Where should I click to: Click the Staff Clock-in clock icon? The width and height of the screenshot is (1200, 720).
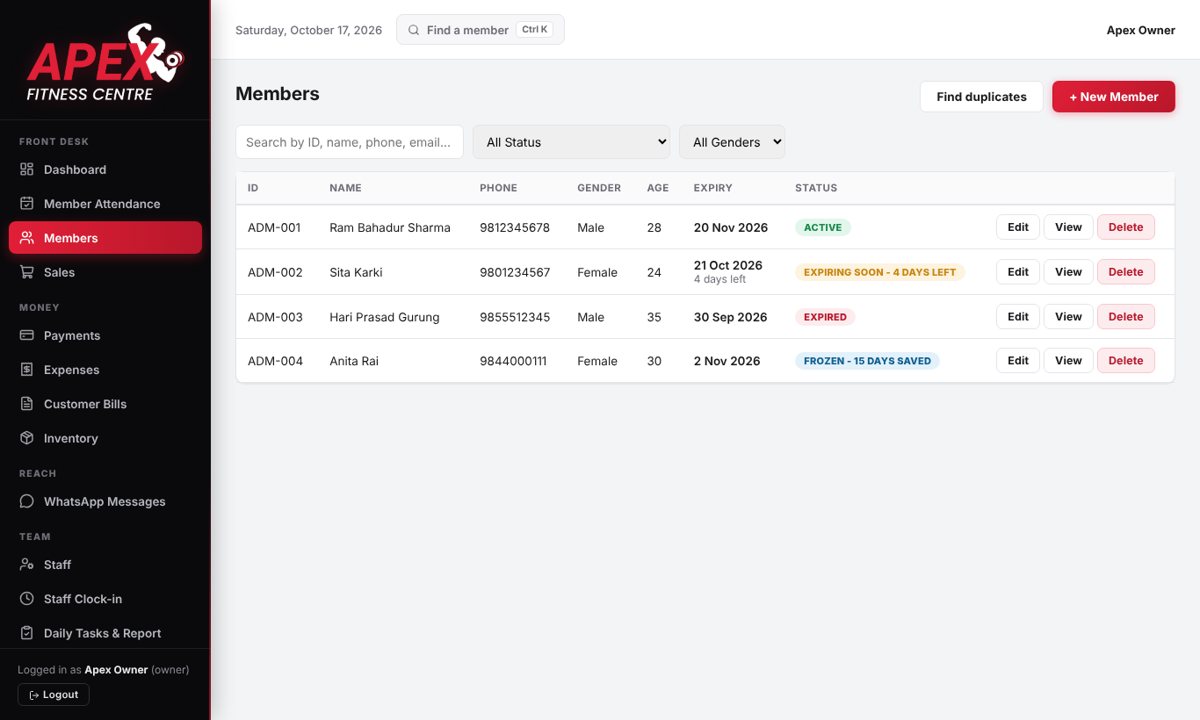coord(27,599)
